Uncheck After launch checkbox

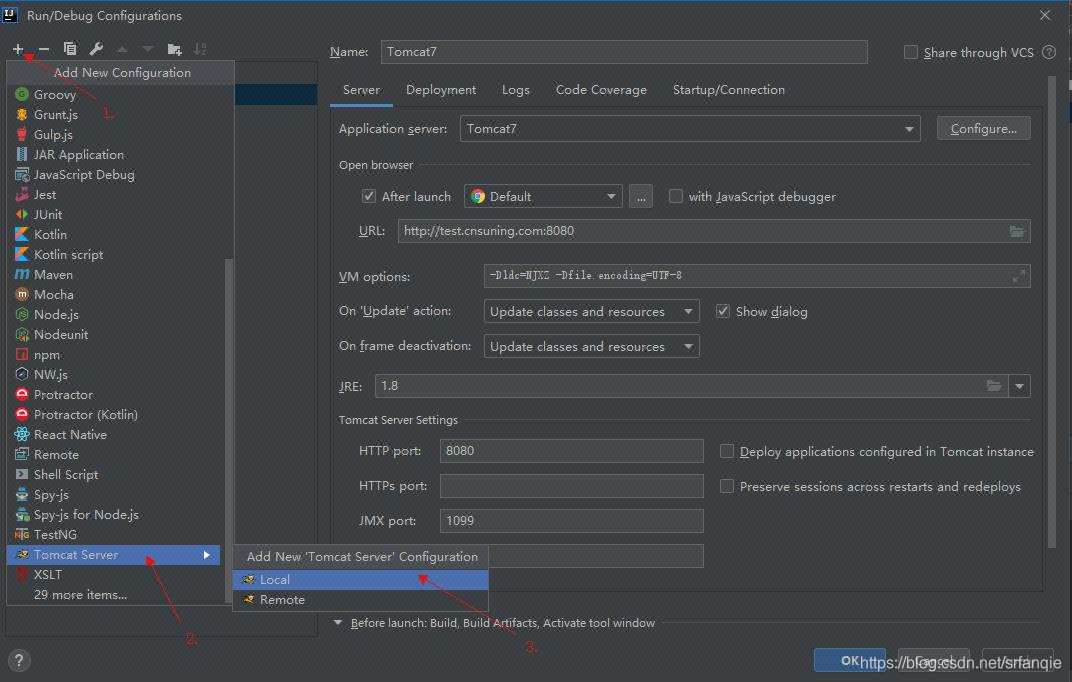point(368,196)
